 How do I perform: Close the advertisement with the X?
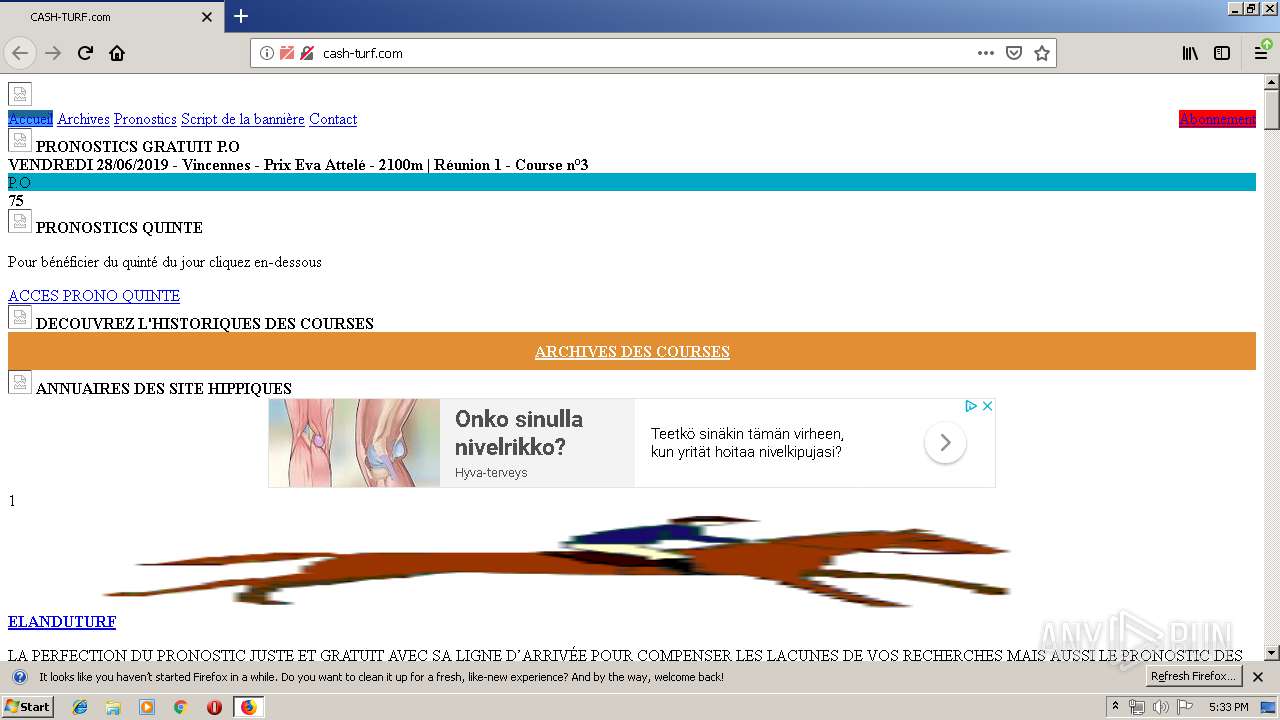click(x=987, y=406)
